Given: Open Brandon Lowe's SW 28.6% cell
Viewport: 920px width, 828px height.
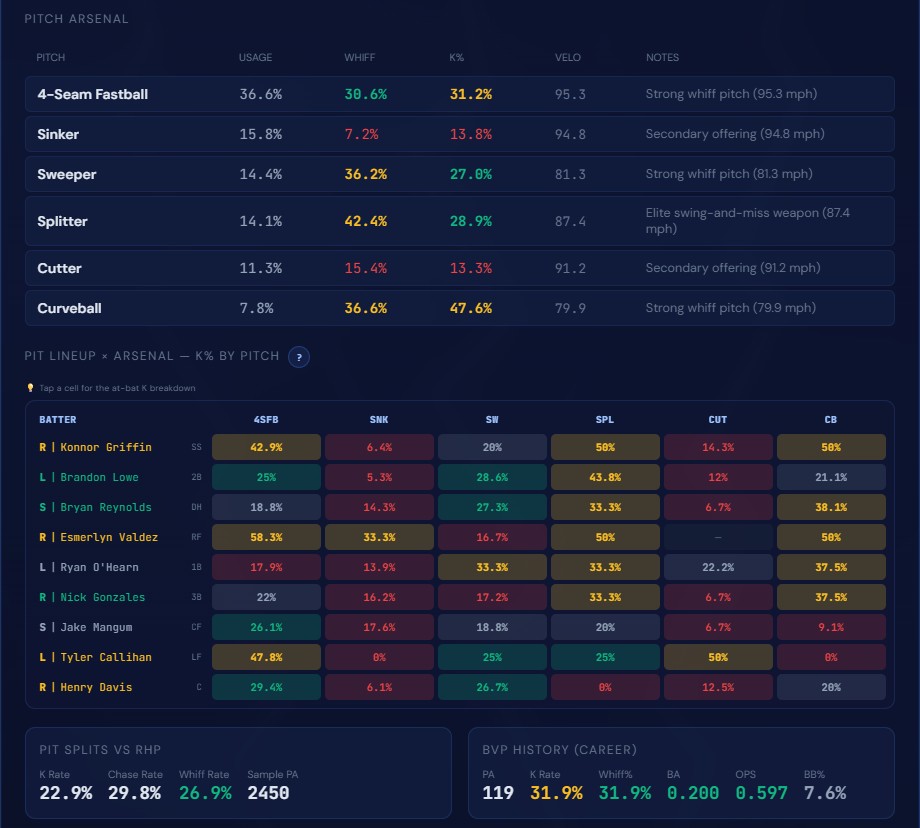Looking at the screenshot, I should coord(492,477).
